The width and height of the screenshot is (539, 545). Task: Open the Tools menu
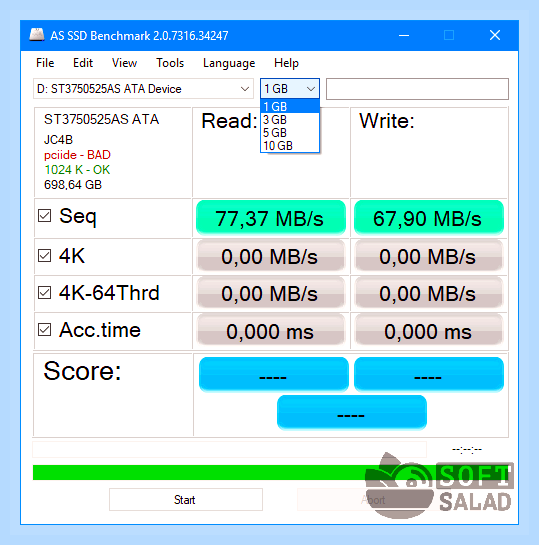170,63
